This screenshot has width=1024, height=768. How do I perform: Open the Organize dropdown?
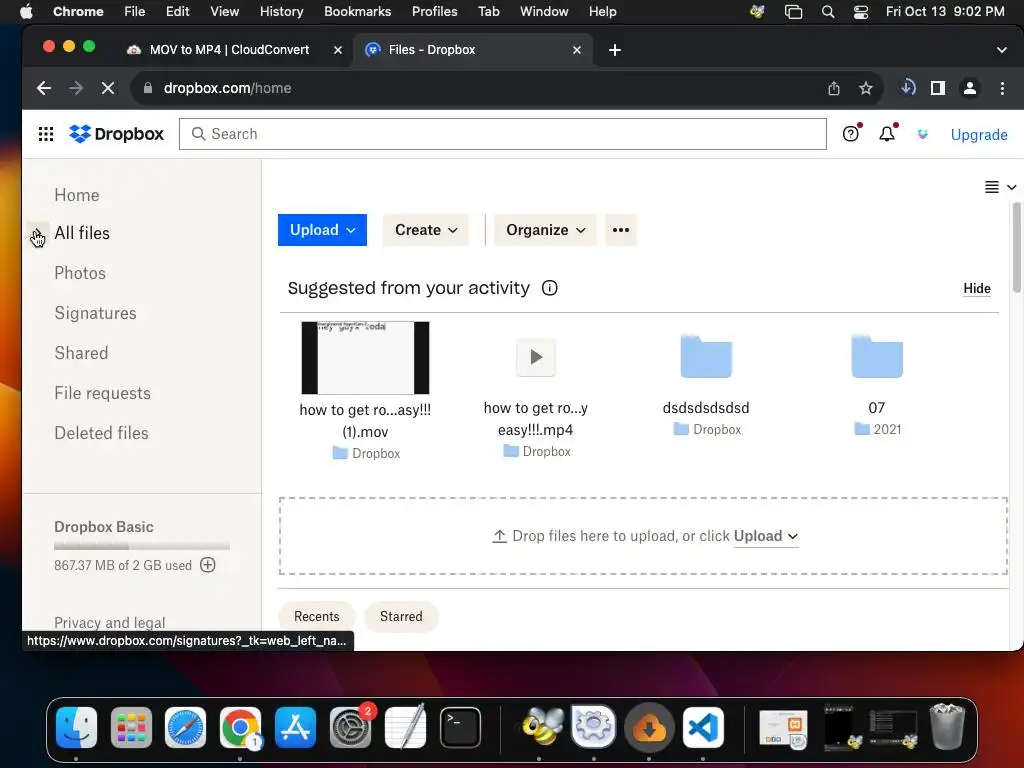[545, 230]
